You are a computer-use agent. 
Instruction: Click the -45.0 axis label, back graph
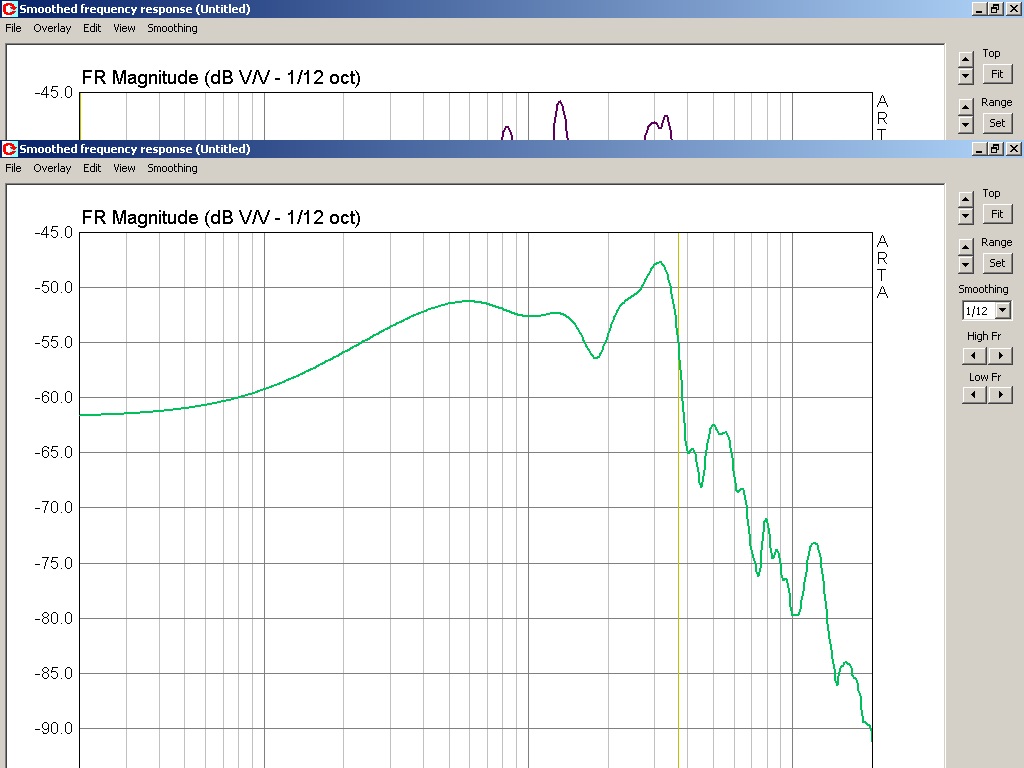point(54,93)
